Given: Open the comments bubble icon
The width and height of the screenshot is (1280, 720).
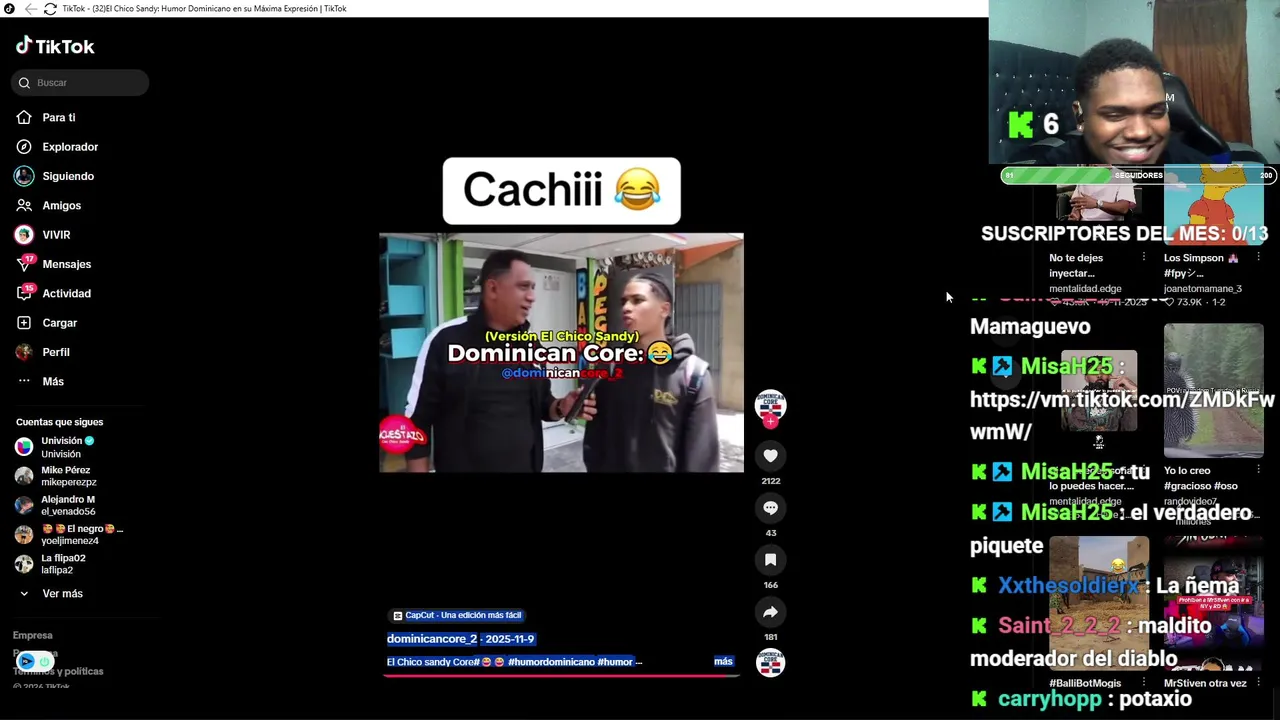Looking at the screenshot, I should 770,508.
